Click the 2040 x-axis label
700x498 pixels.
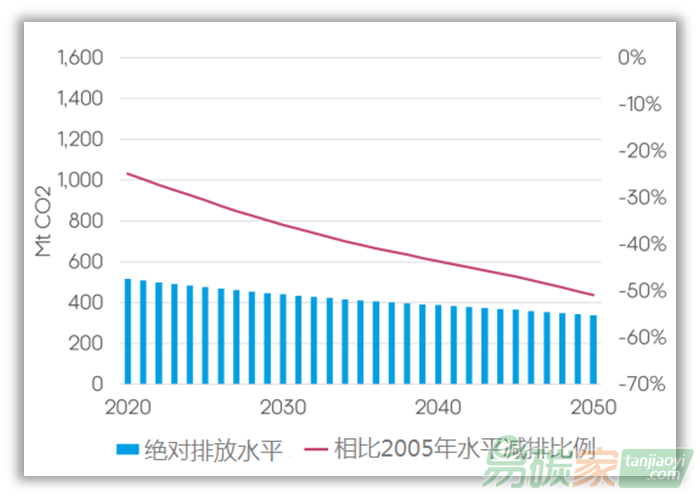[438, 408]
